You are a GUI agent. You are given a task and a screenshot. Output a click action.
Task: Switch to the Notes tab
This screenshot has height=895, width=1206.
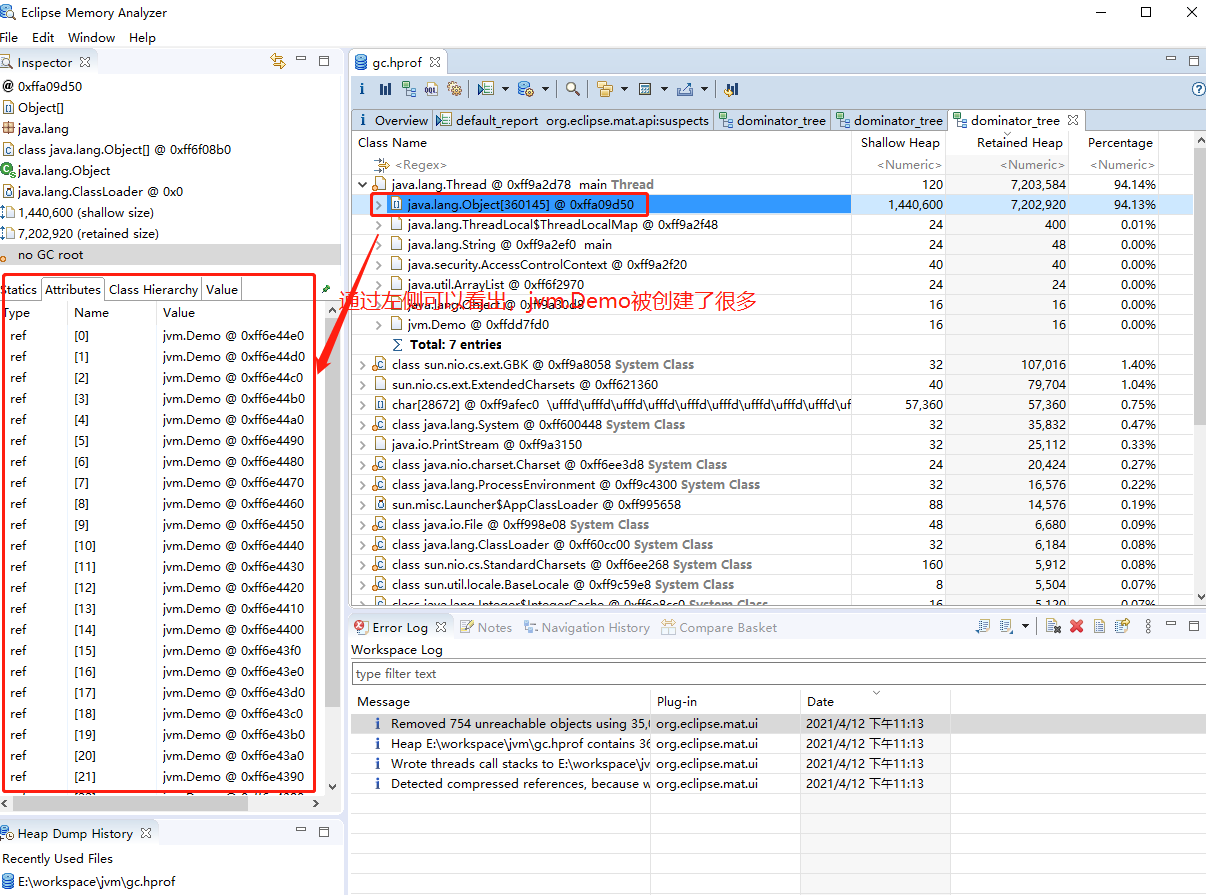486,627
